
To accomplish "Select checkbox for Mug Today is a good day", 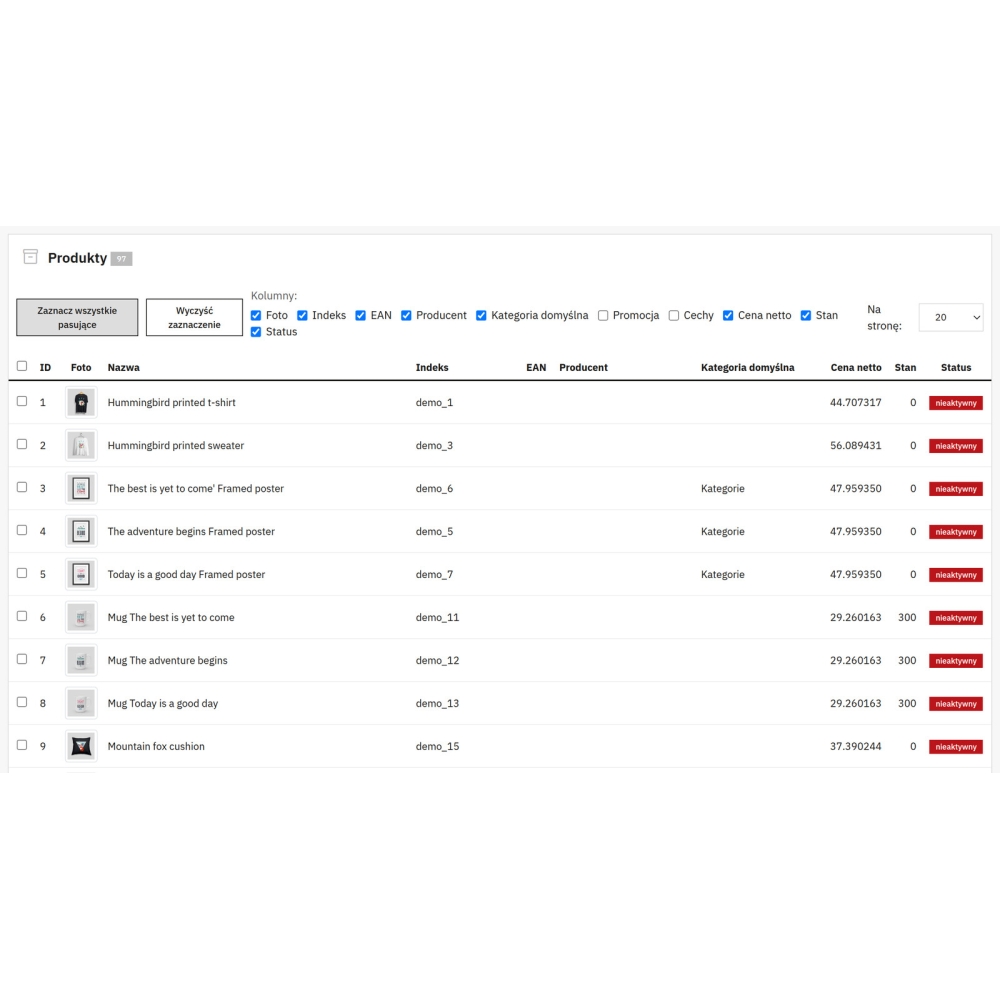I will 22,702.
